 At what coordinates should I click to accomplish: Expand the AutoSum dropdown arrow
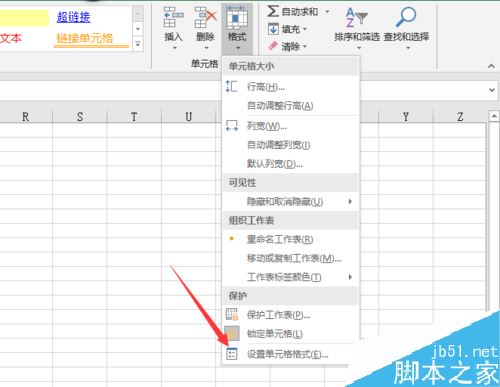[327, 12]
